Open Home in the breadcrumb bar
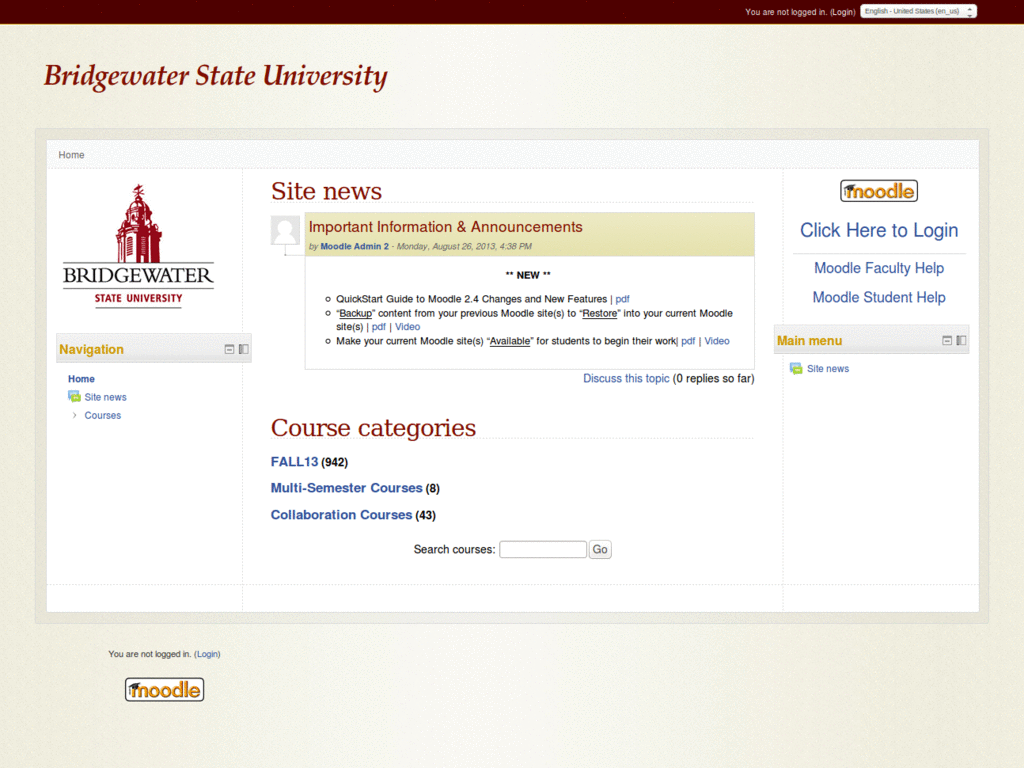The image size is (1024, 768). [71, 155]
